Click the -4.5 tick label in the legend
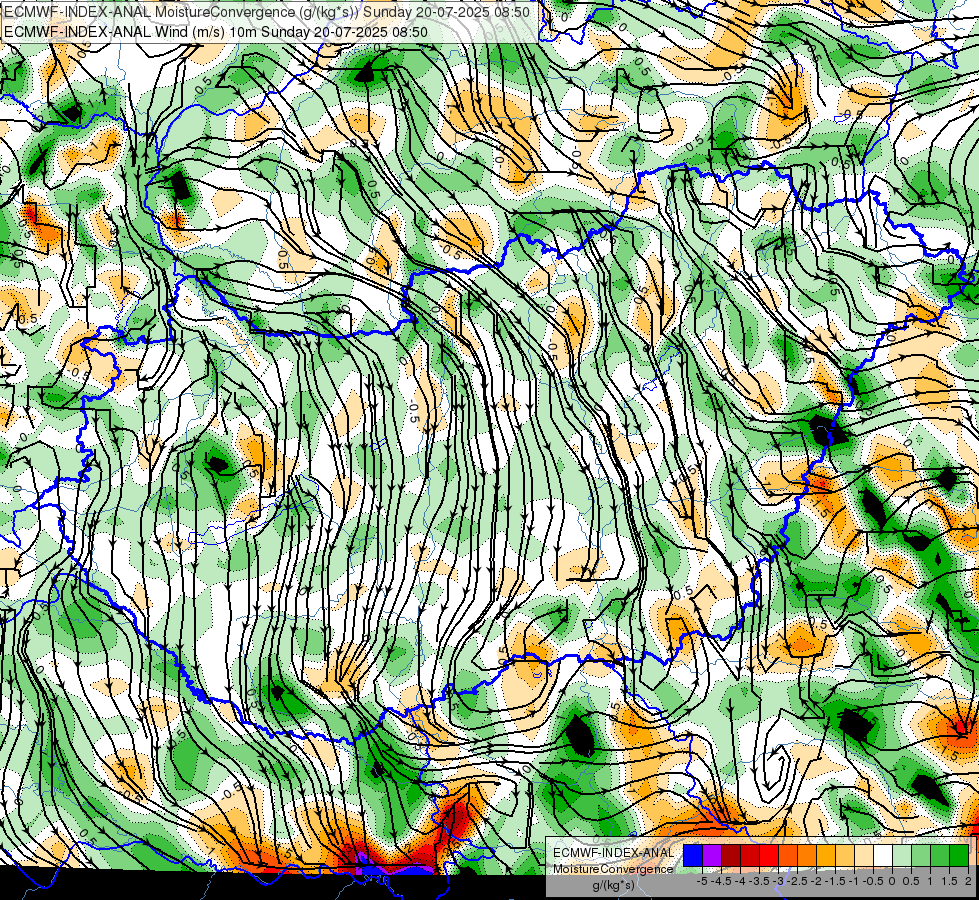Viewport: 979px width, 900px height. tap(721, 881)
